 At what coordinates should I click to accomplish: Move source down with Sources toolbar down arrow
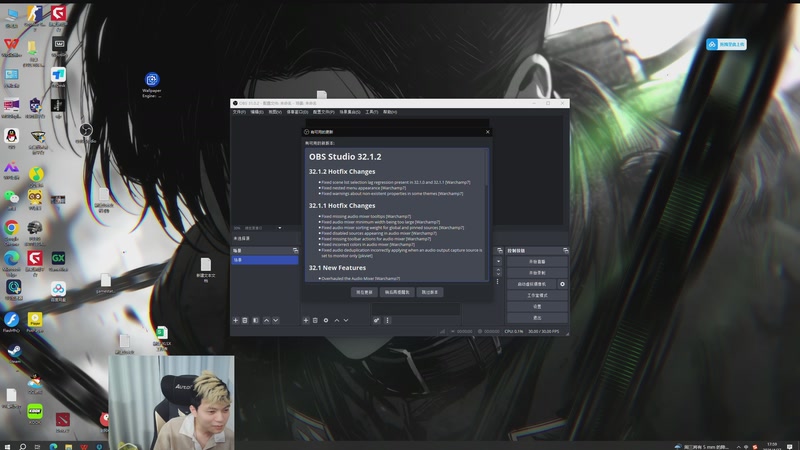(x=346, y=320)
